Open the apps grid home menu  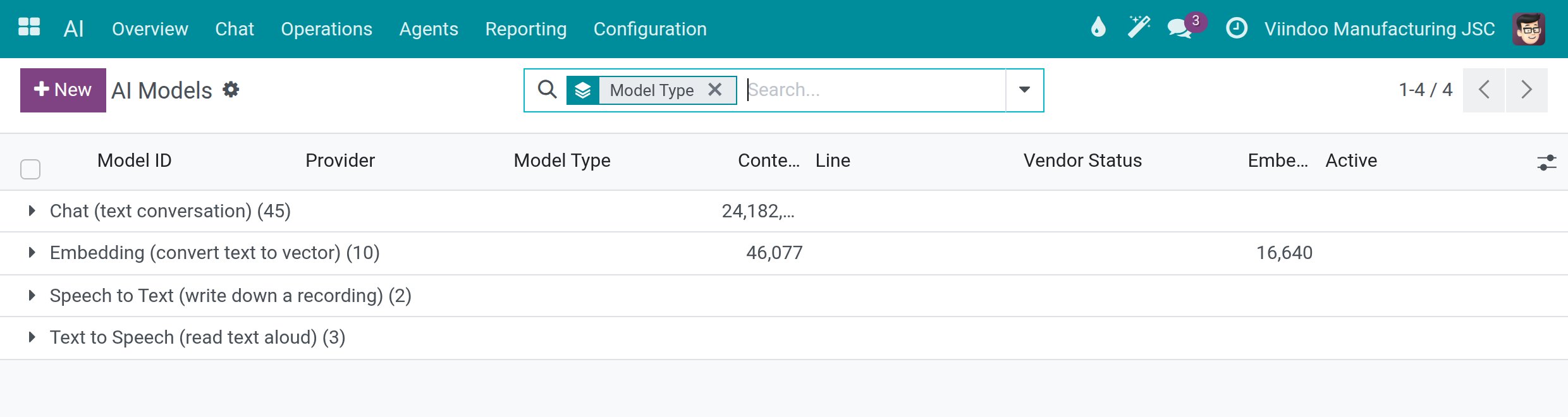(x=29, y=27)
